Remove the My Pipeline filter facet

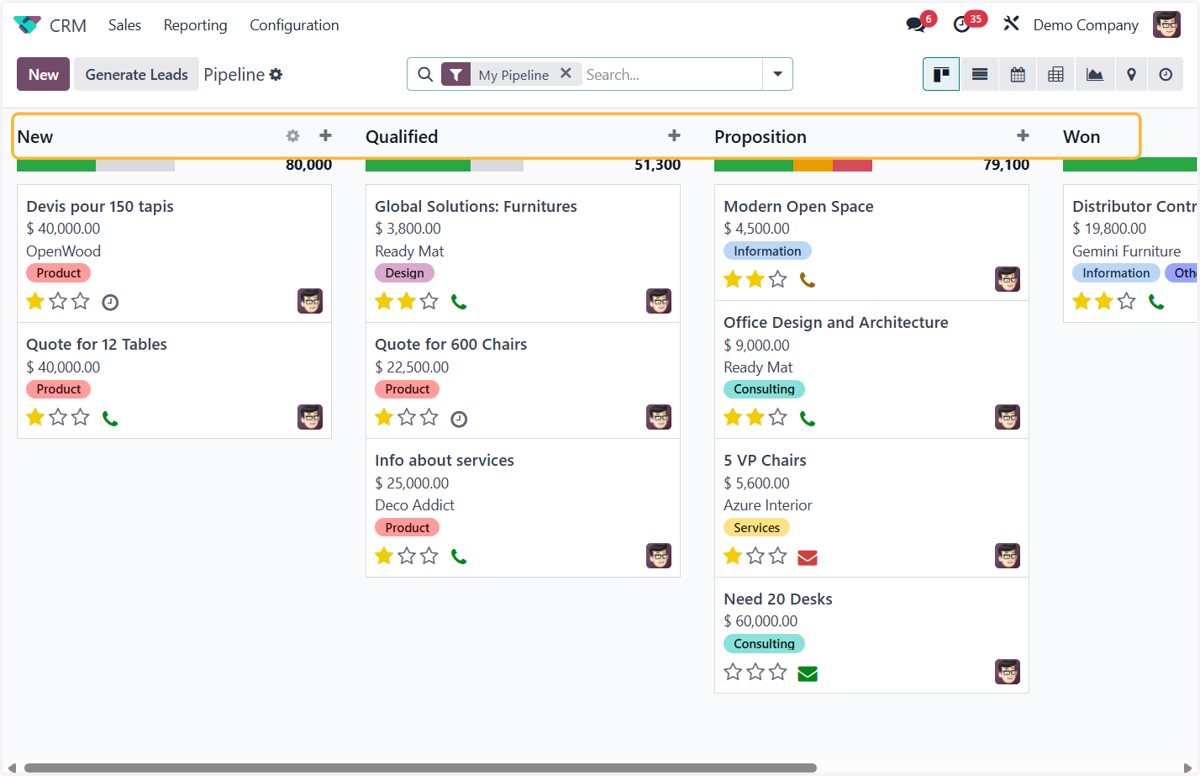point(566,74)
